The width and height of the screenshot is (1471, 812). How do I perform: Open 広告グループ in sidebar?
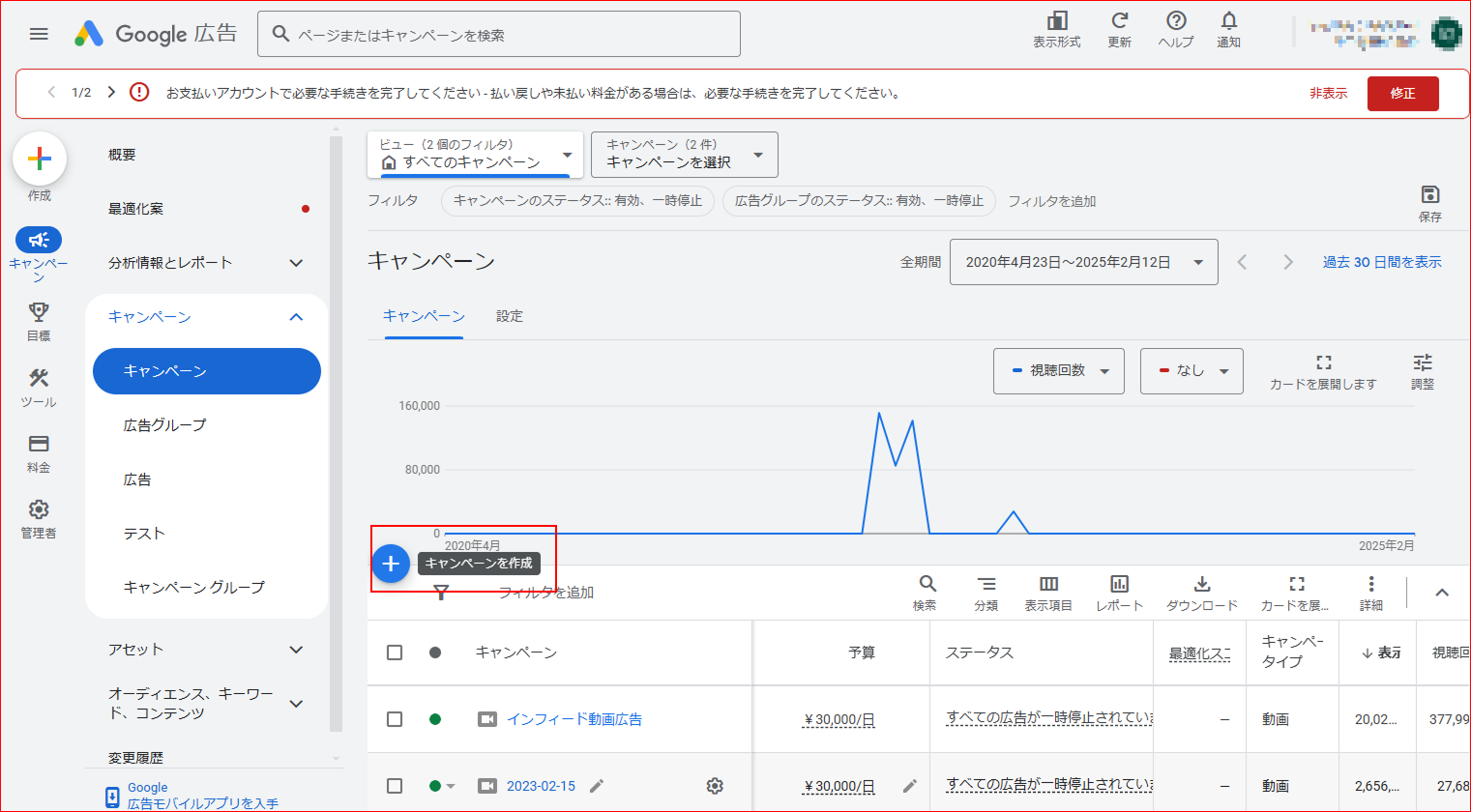[x=164, y=425]
